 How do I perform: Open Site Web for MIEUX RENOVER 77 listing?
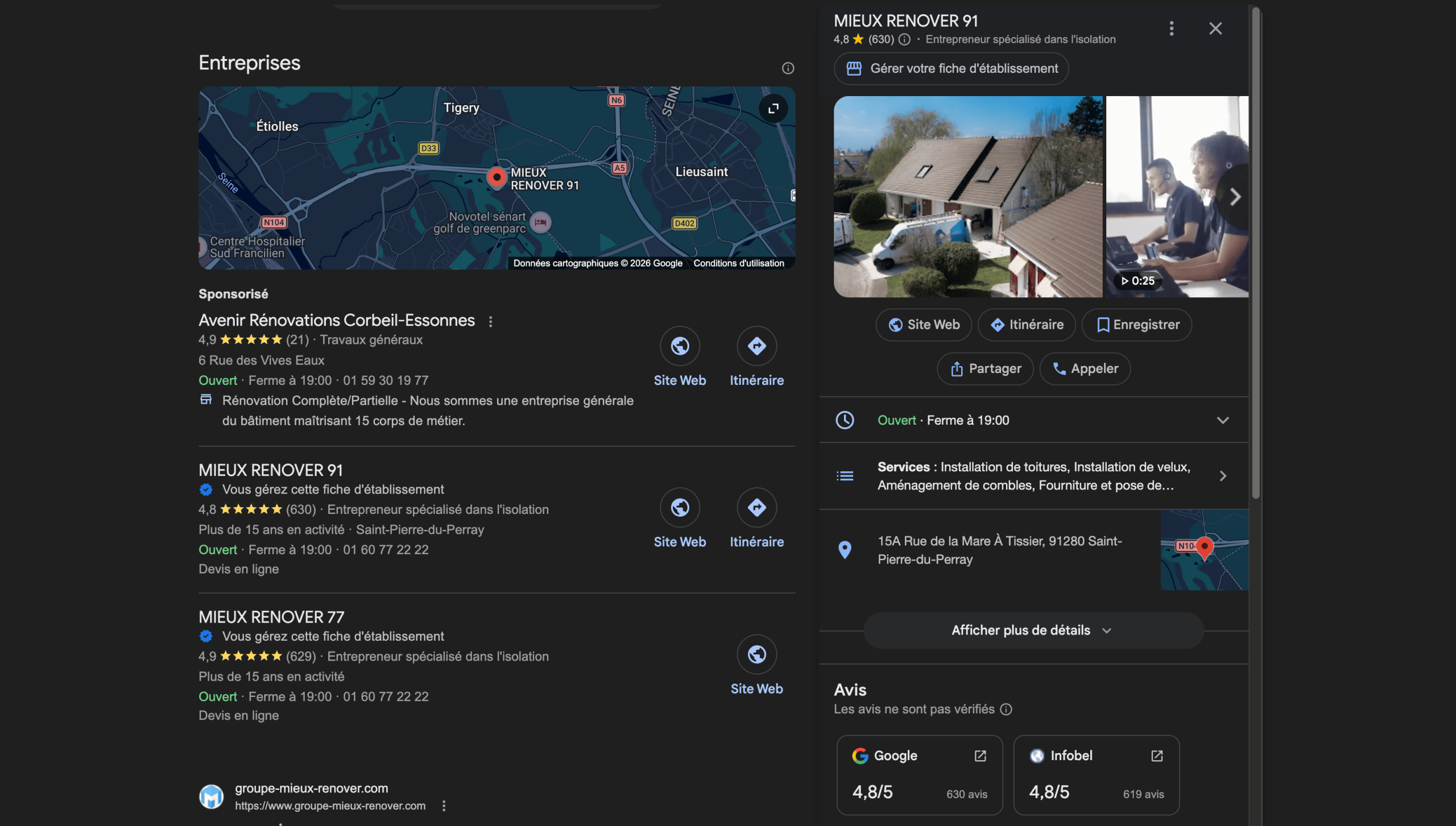pos(757,665)
